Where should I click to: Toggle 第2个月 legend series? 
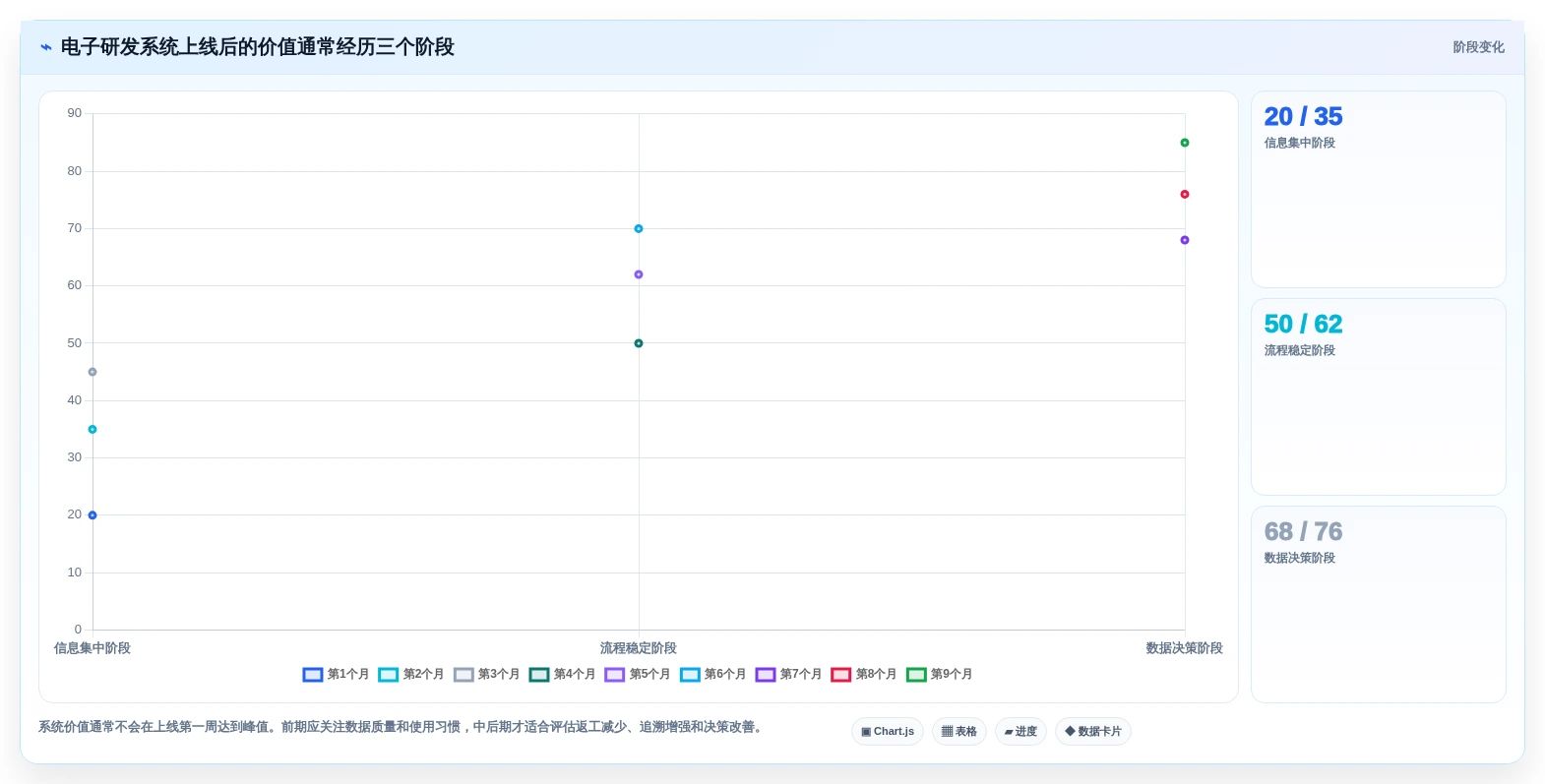pyautogui.click(x=411, y=674)
